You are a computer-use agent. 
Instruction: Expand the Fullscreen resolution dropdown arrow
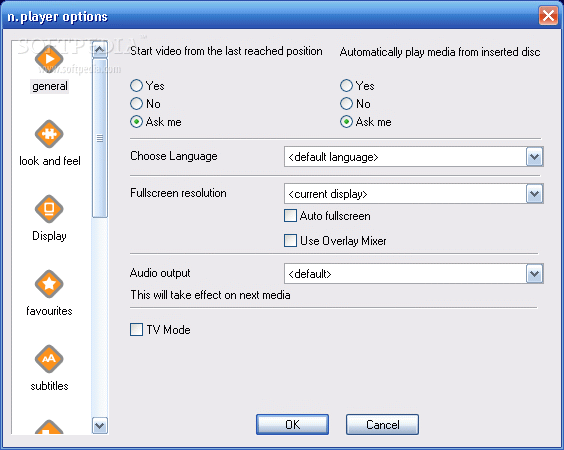click(535, 194)
